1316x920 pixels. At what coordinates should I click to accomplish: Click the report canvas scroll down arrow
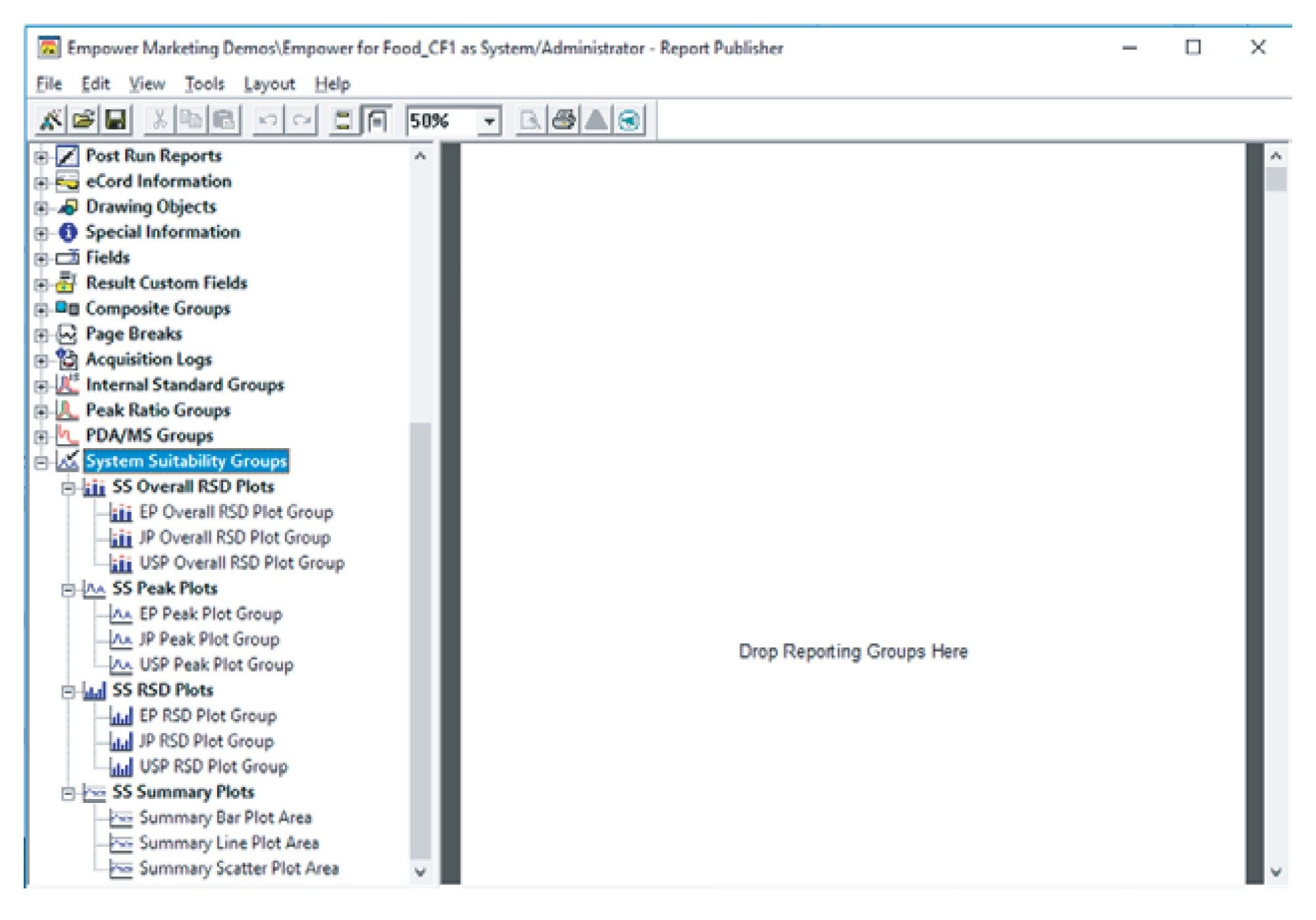(x=1276, y=872)
